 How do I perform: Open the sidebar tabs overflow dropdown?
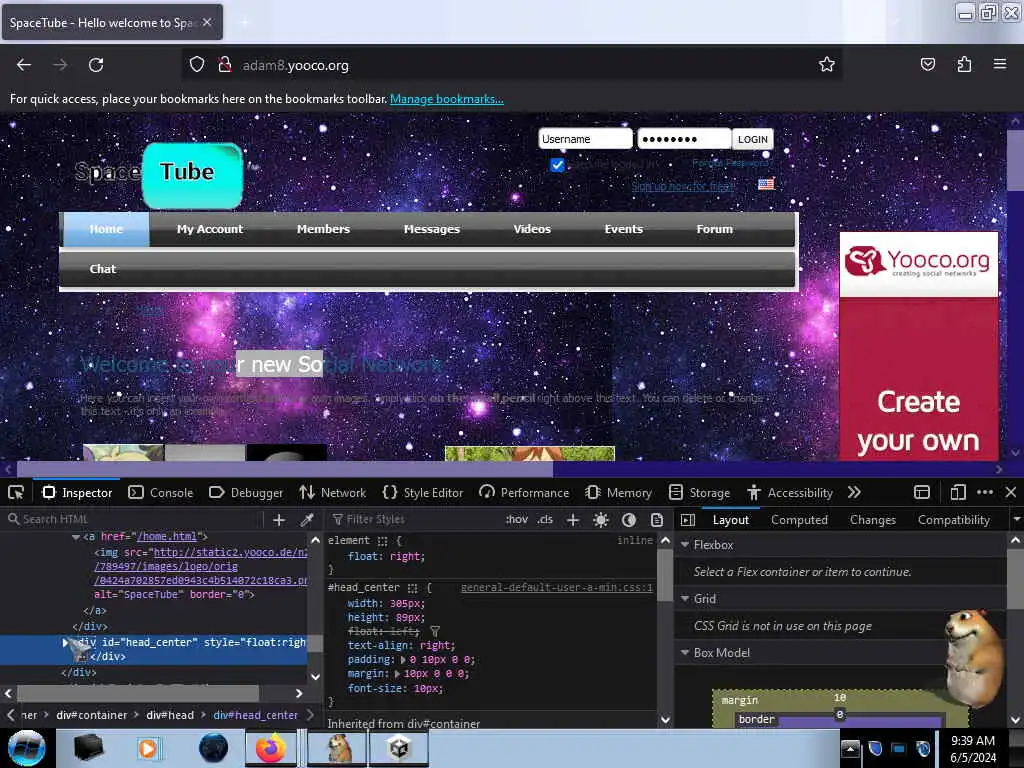tap(1016, 520)
